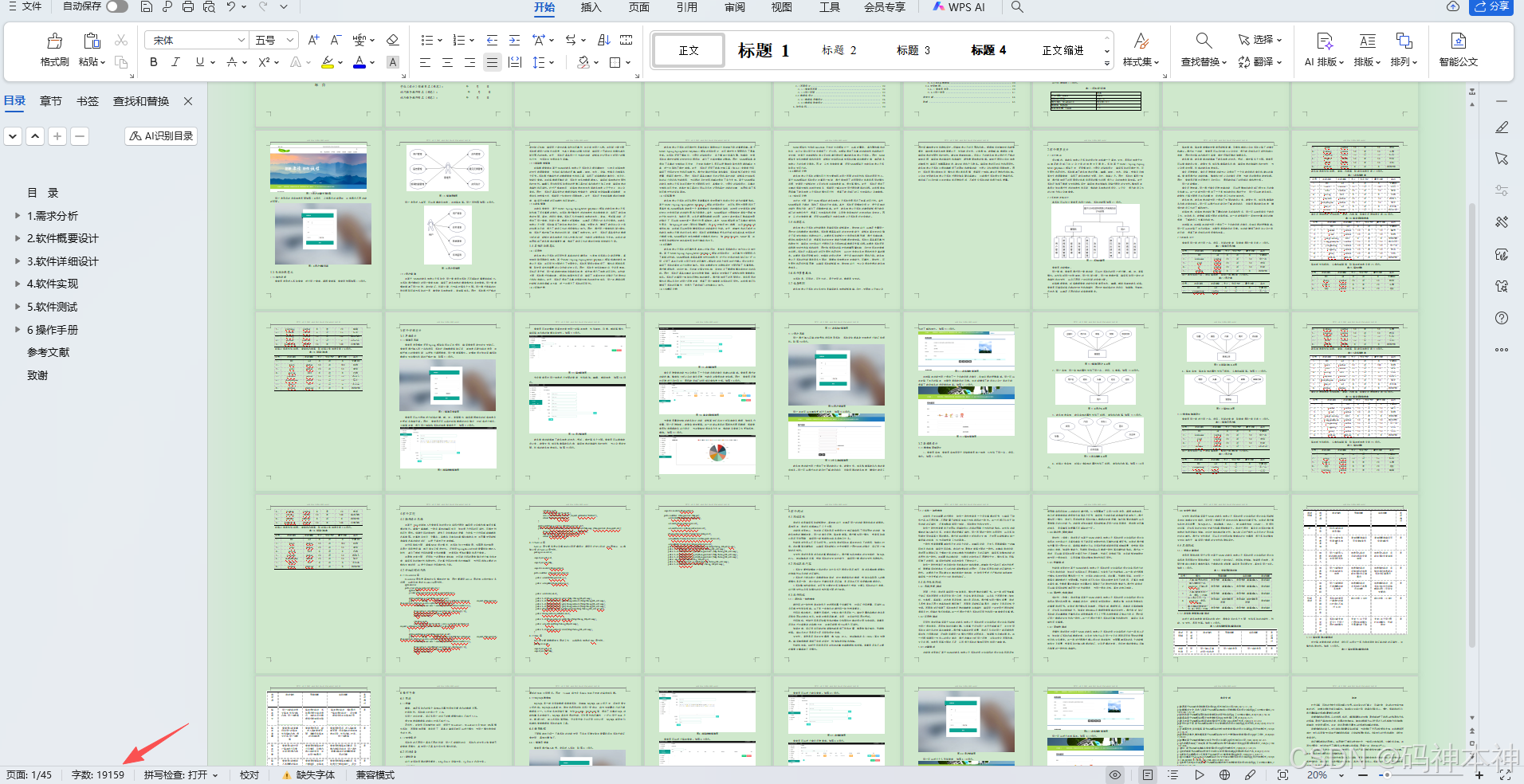Viewport: 1524px width, 784px height.
Task: Open the Page (页面) ribbon tab
Action: [638, 7]
